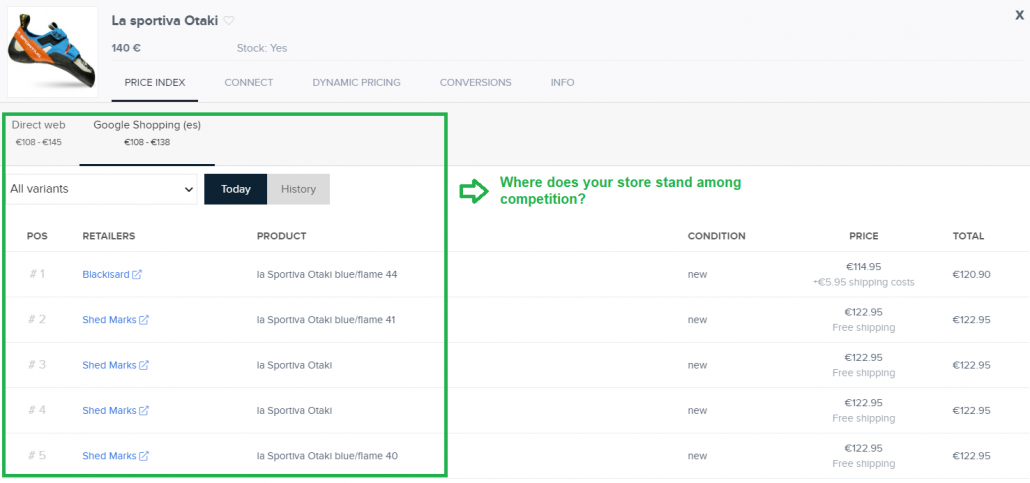The width and height of the screenshot is (1030, 483).
Task: Select the Direct web channel tab
Action: (x=39, y=133)
